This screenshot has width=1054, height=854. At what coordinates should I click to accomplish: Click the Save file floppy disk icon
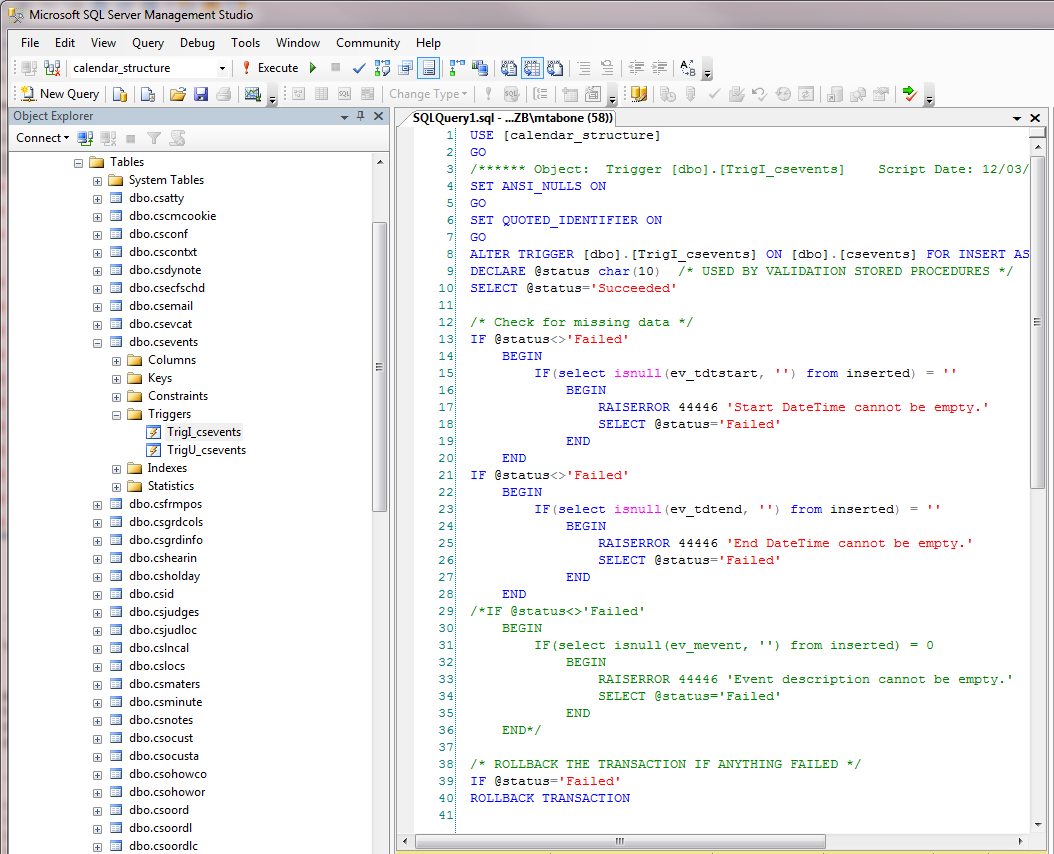[x=201, y=94]
